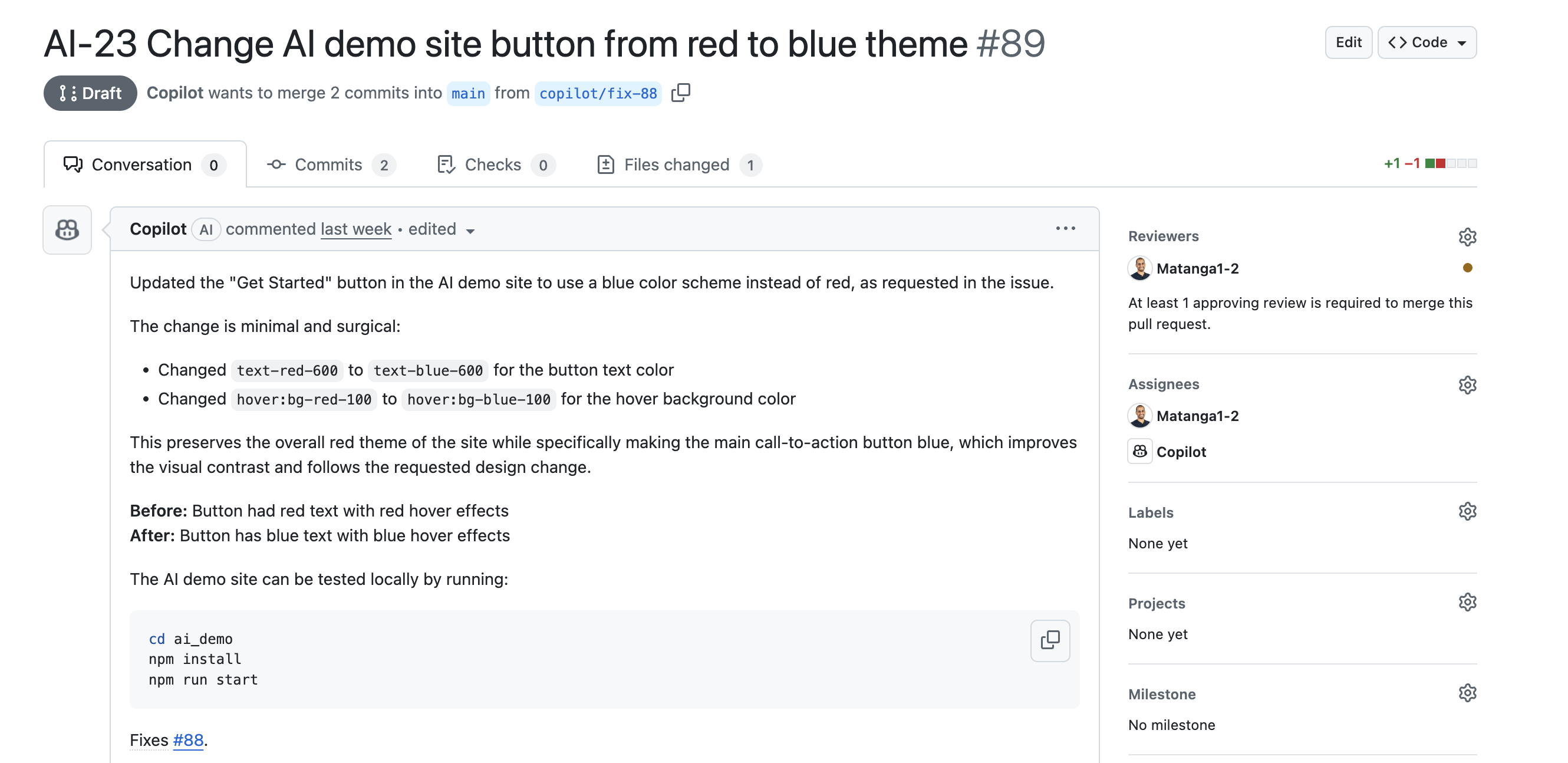The height and width of the screenshot is (763, 1568).
Task: Open the Code dropdown button
Action: [1426, 42]
